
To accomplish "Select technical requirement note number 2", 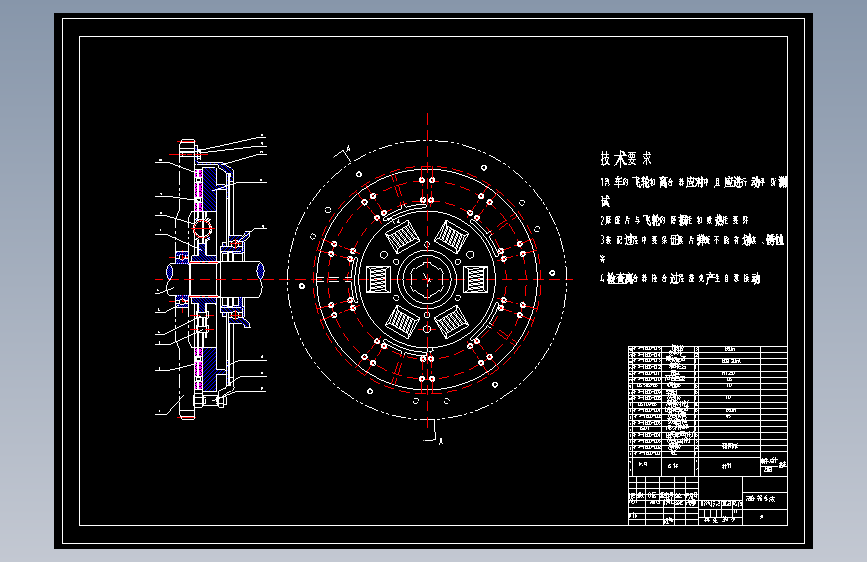I will click(675, 220).
